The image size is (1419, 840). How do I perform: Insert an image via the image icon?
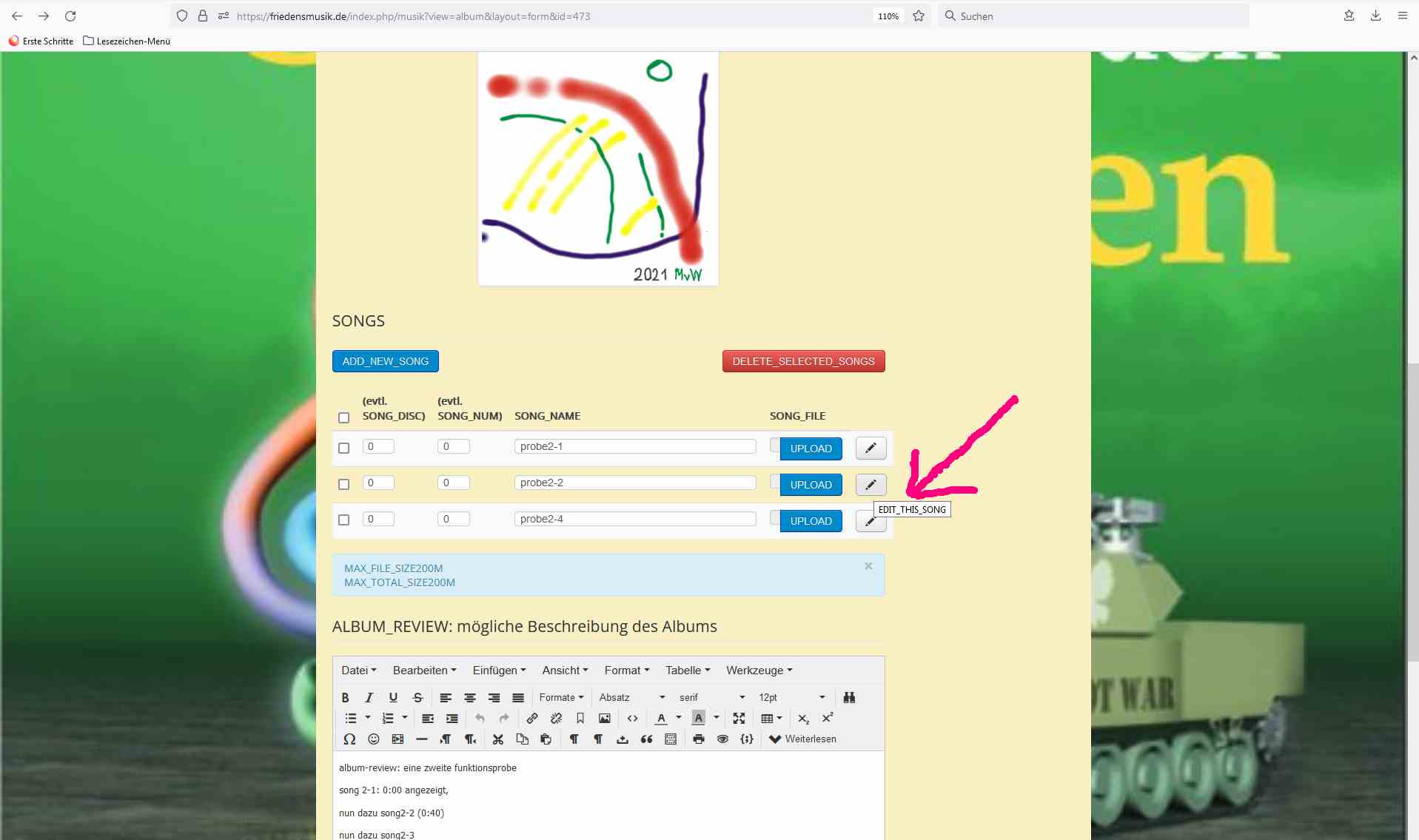pyautogui.click(x=605, y=718)
